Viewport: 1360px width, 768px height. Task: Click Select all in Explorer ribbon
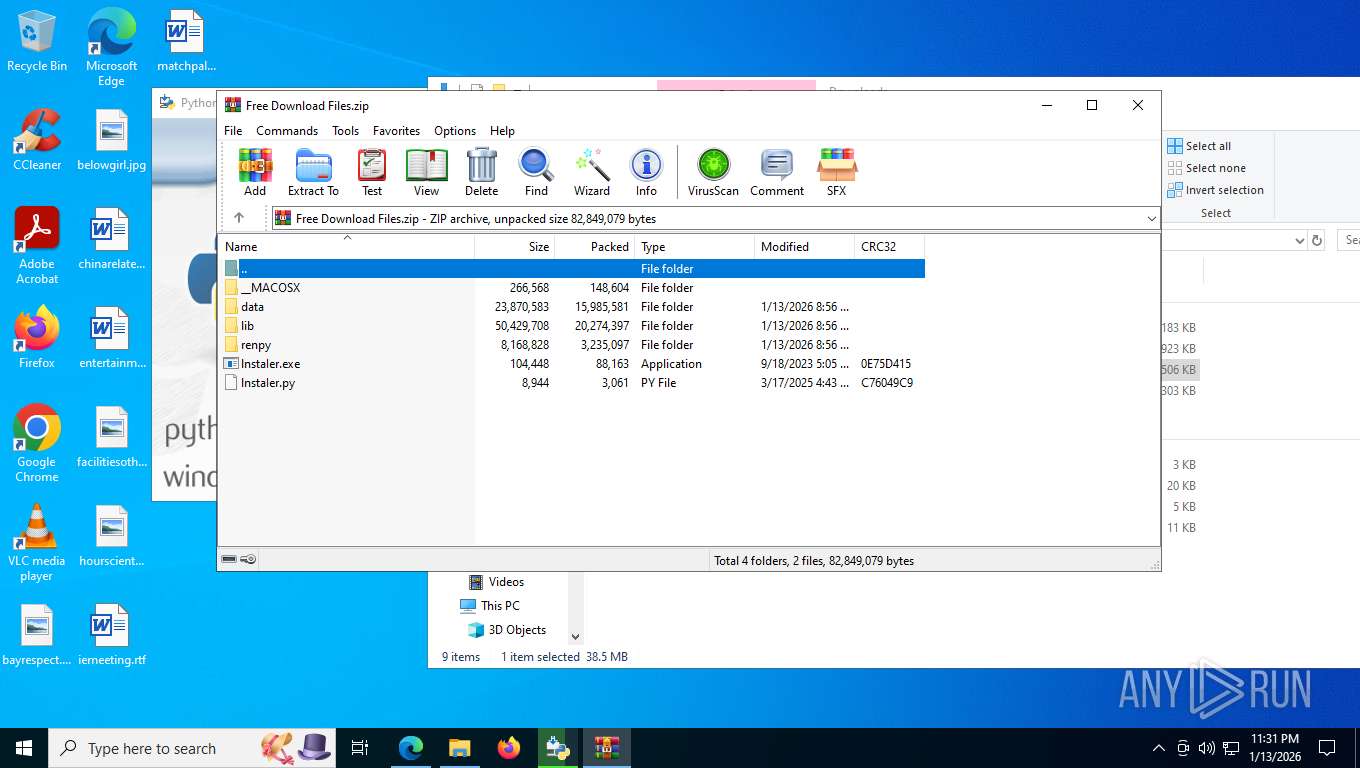[1199, 146]
